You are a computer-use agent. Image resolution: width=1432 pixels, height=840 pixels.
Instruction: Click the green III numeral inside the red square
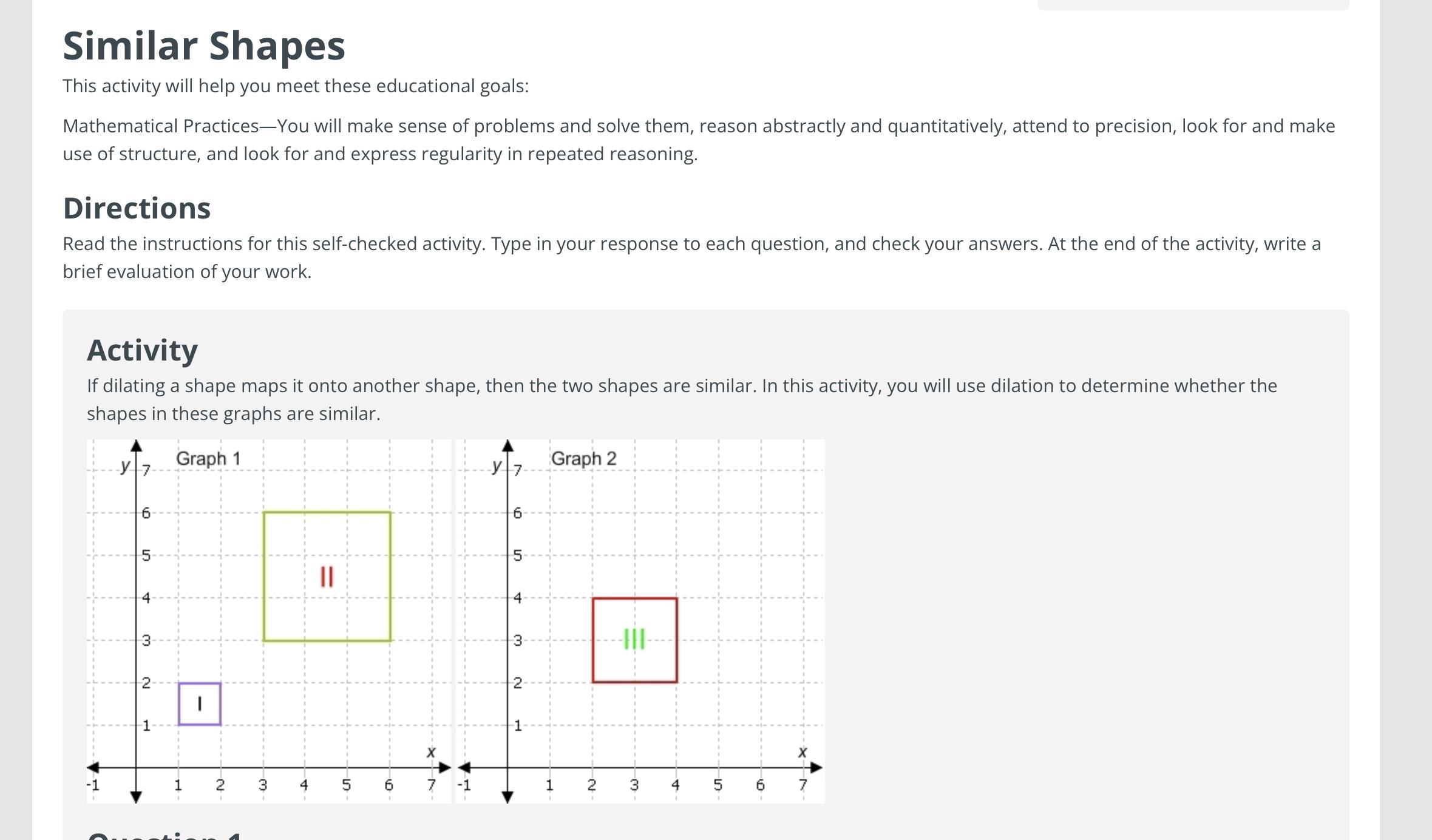pyautogui.click(x=634, y=639)
